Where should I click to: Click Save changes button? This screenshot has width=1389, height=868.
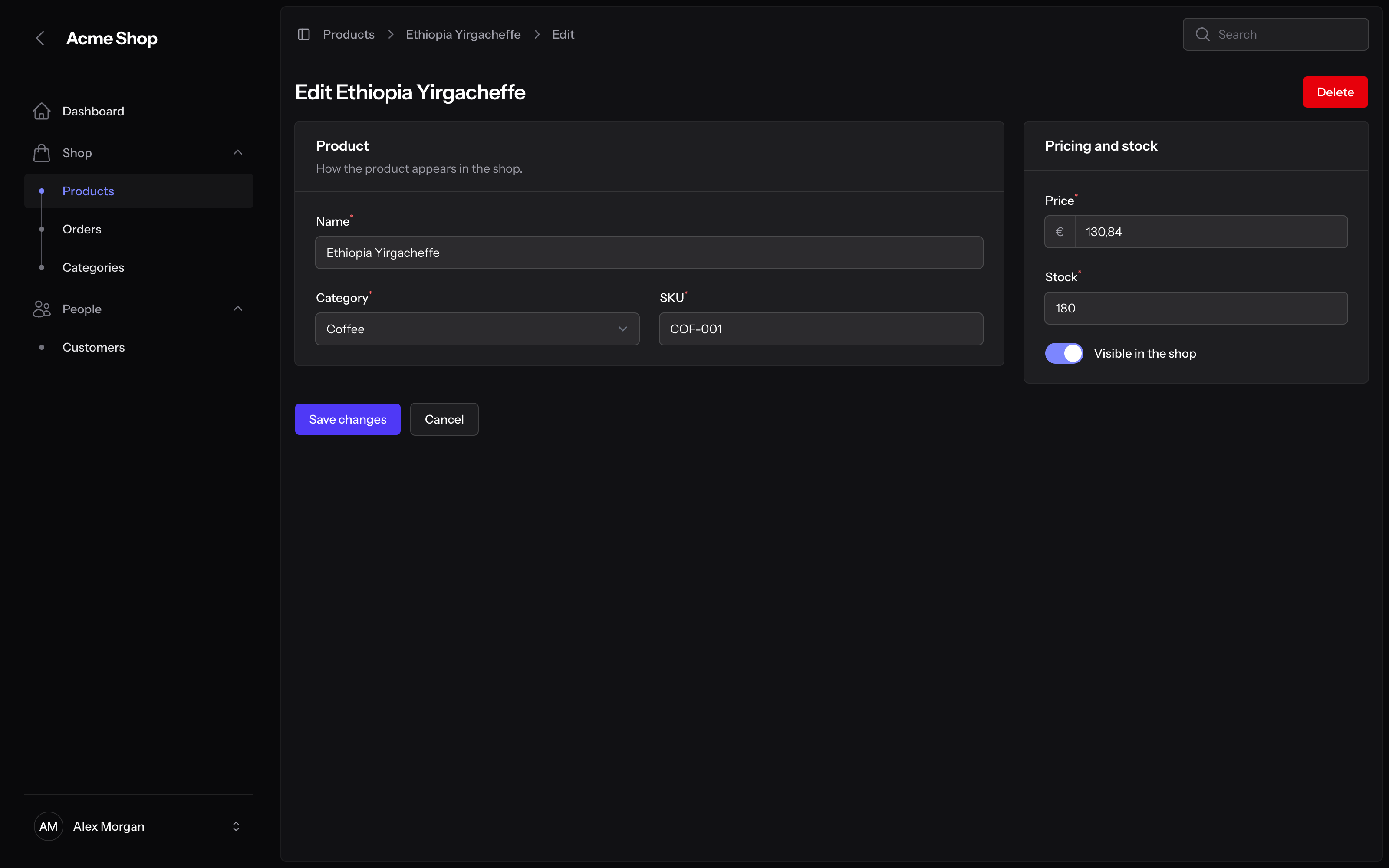click(x=348, y=419)
